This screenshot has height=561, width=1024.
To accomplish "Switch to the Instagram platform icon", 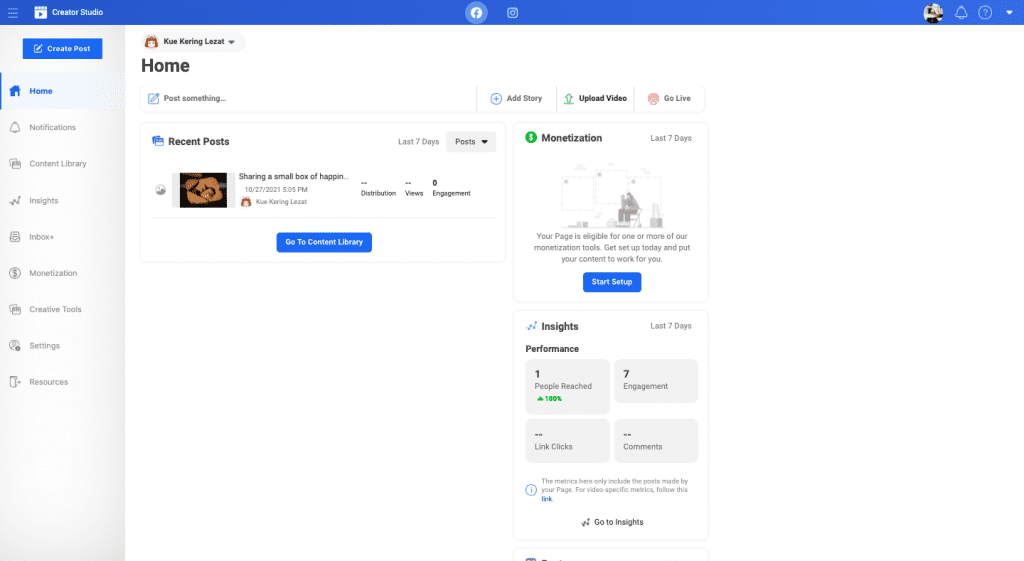I will point(512,13).
